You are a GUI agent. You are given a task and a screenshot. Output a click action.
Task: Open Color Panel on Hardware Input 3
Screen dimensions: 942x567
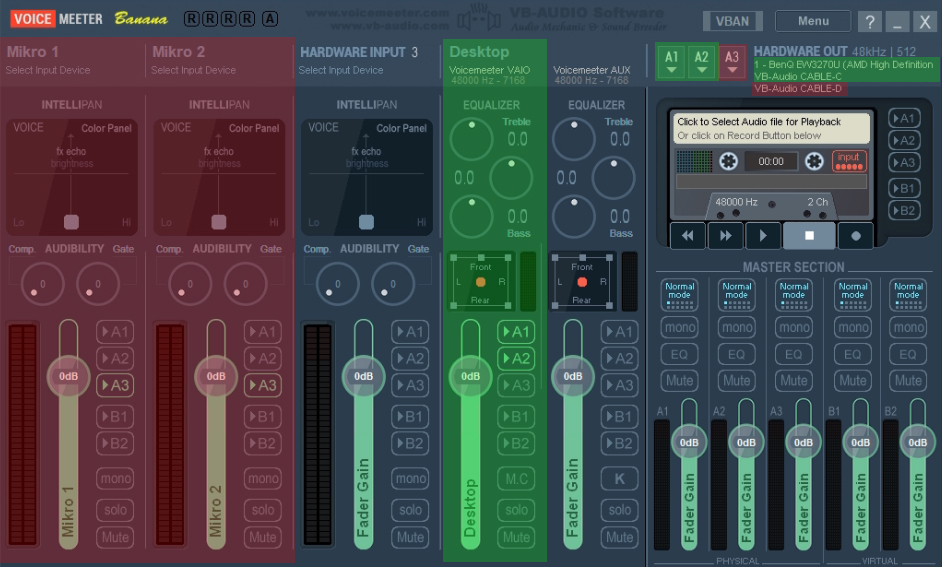click(401, 128)
